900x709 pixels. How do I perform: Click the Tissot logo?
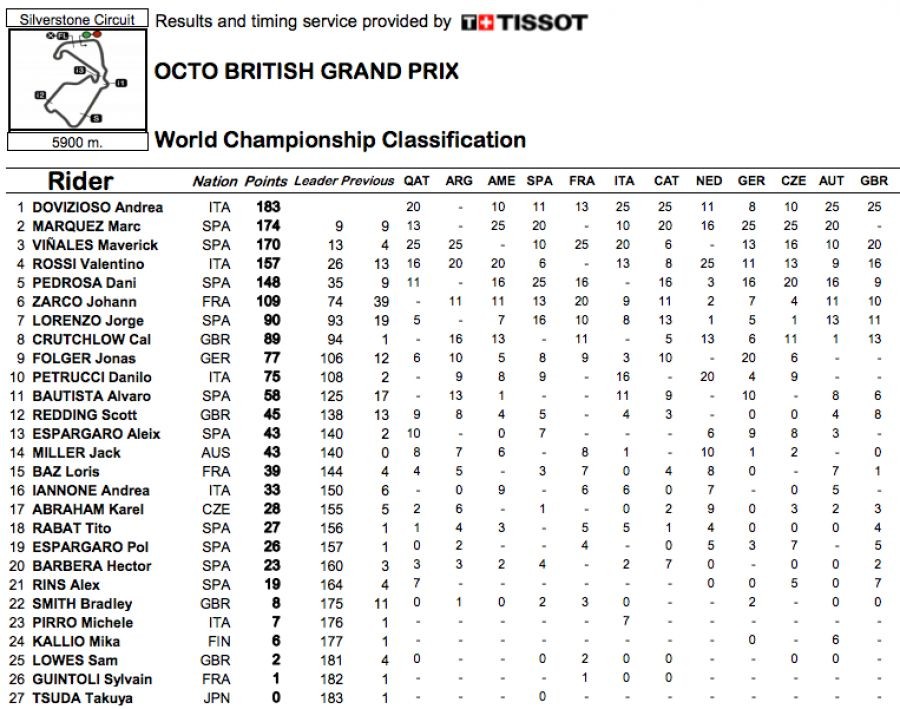coord(524,22)
